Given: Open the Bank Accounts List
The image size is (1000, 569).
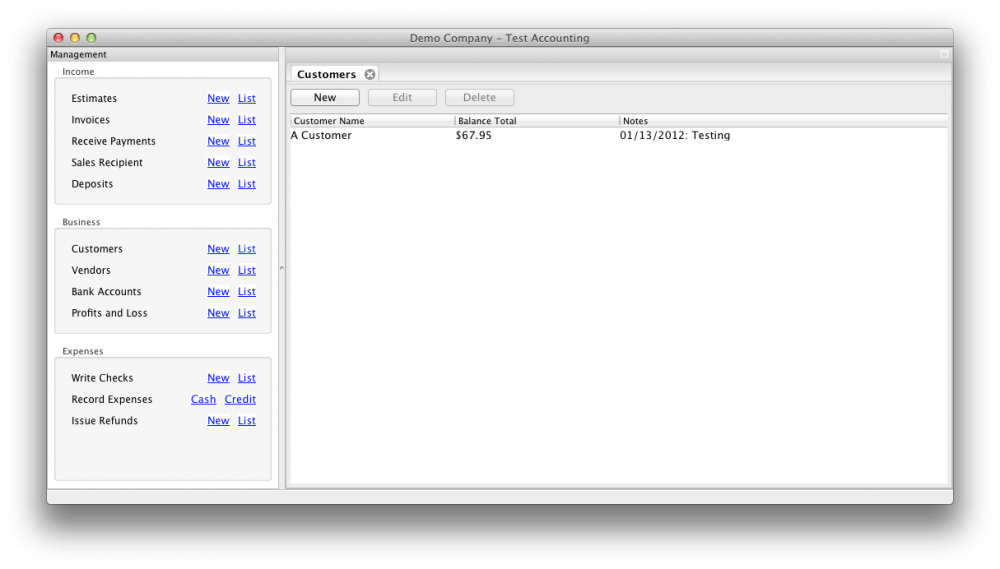Looking at the screenshot, I should point(247,292).
